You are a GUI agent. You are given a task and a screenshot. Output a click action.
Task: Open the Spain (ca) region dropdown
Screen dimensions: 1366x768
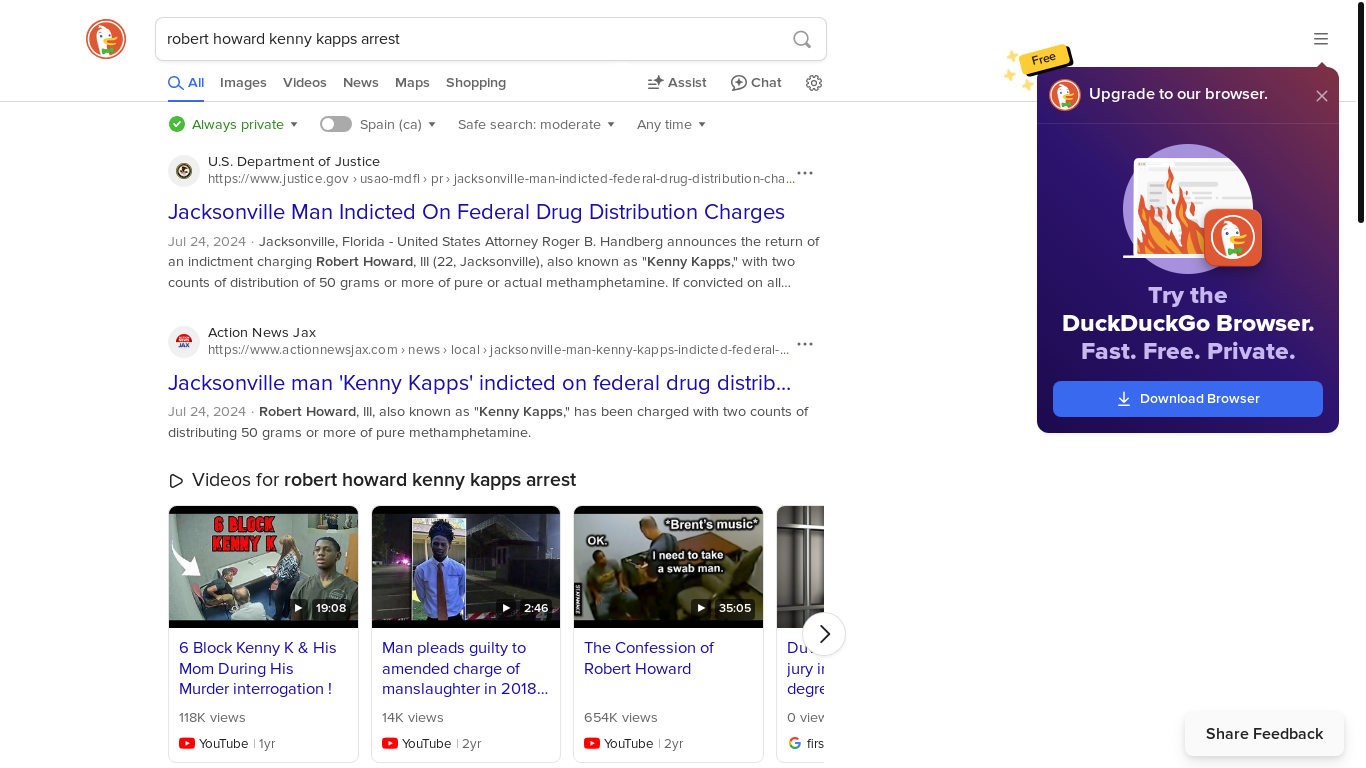[x=398, y=124]
